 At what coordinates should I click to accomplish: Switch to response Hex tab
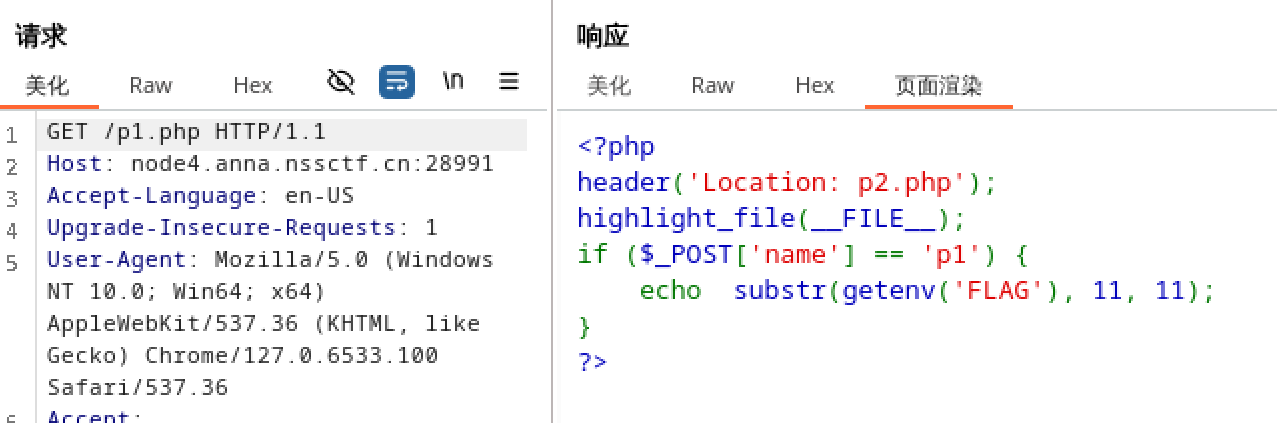815,86
